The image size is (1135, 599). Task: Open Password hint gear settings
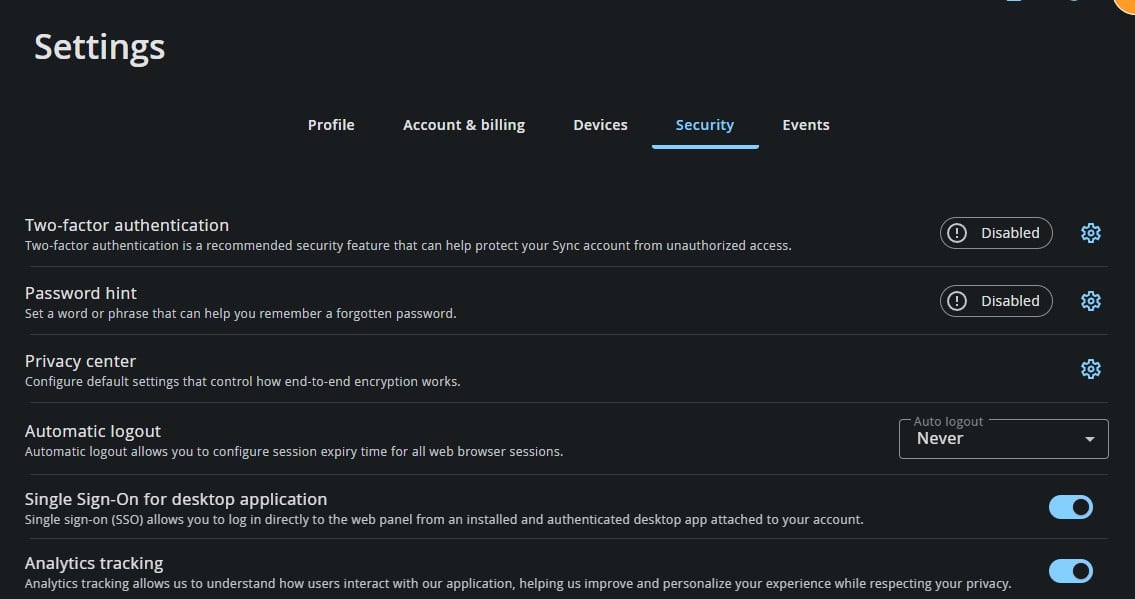[1090, 301]
